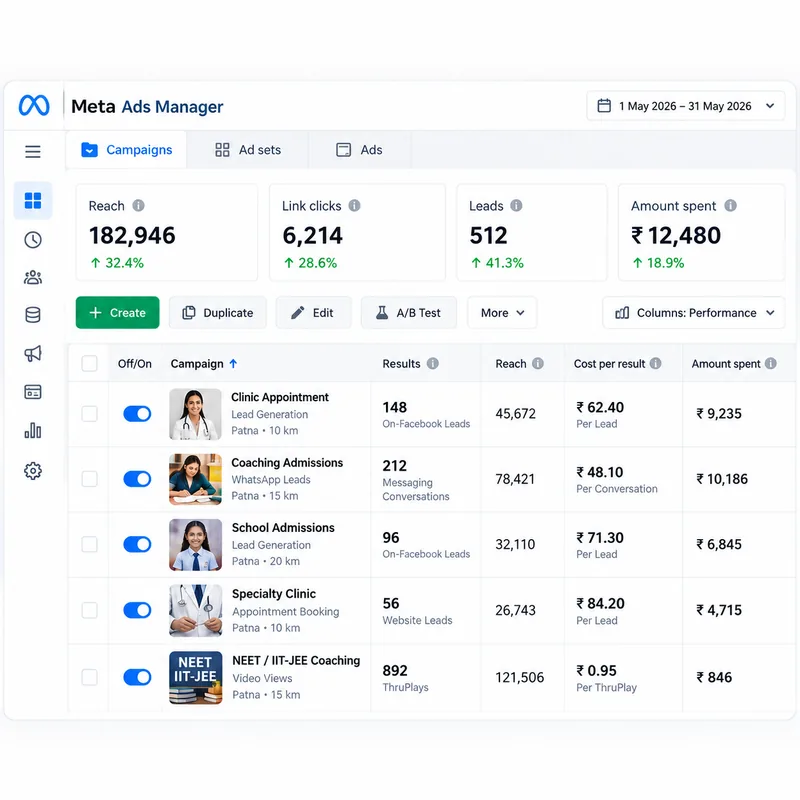Click the green Create button
The width and height of the screenshot is (800, 800).
(117, 313)
